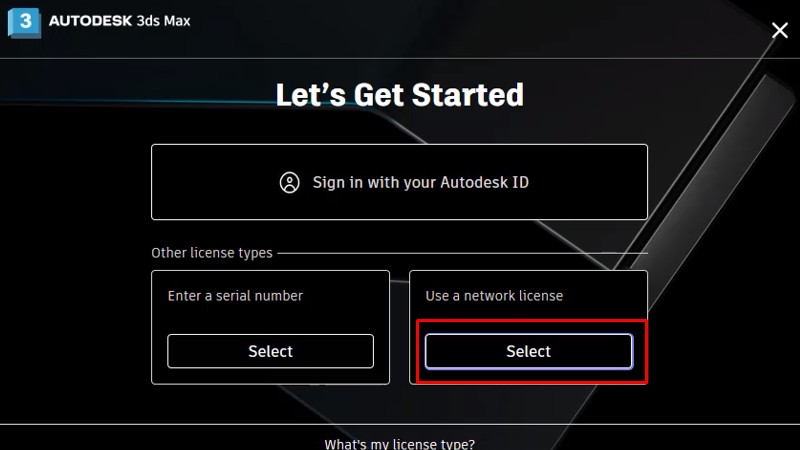Open the "What's my license type?" link
Screen dimensions: 800x450
[399, 443]
